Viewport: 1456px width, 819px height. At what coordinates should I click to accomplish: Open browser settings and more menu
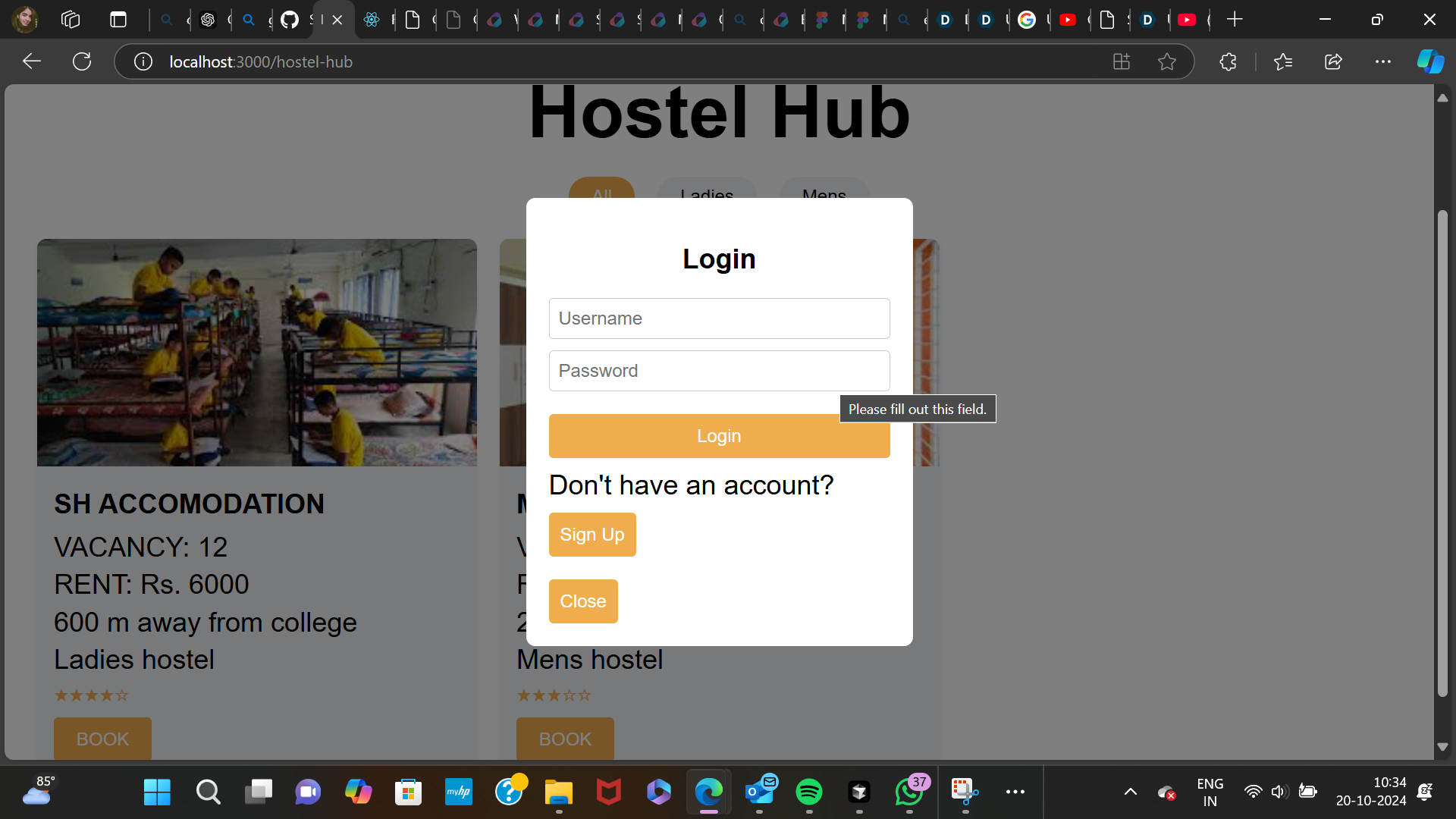(1382, 61)
